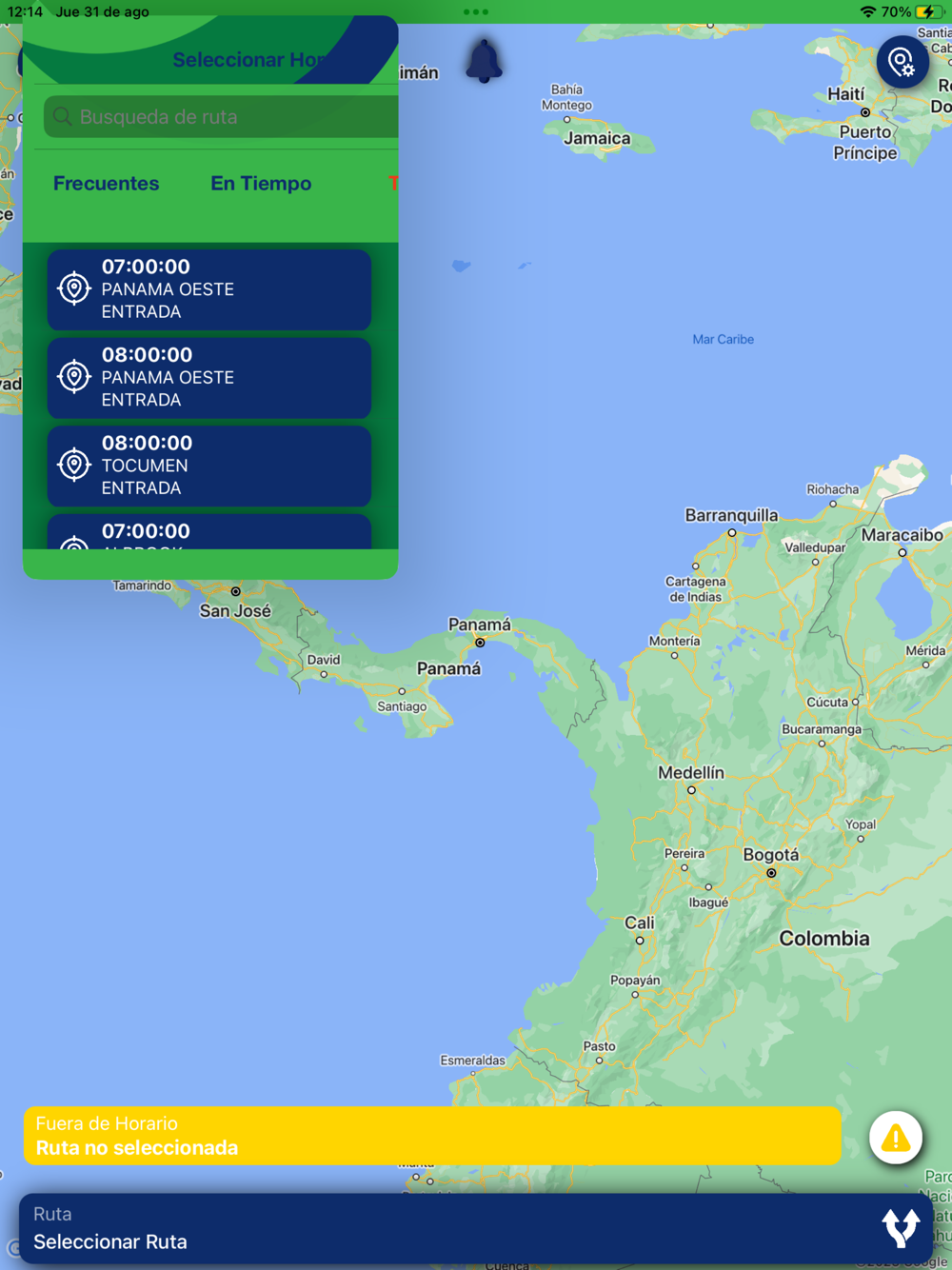
Task: Tap the Tamarindo label on map
Action: click(x=142, y=585)
